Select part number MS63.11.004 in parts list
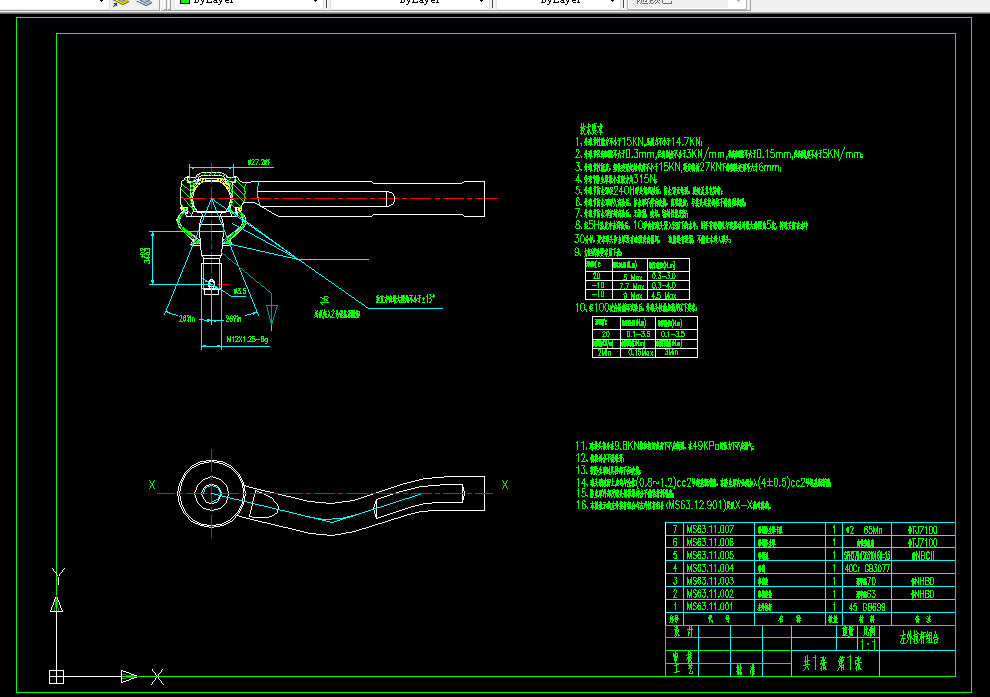990x697 pixels. (x=710, y=568)
